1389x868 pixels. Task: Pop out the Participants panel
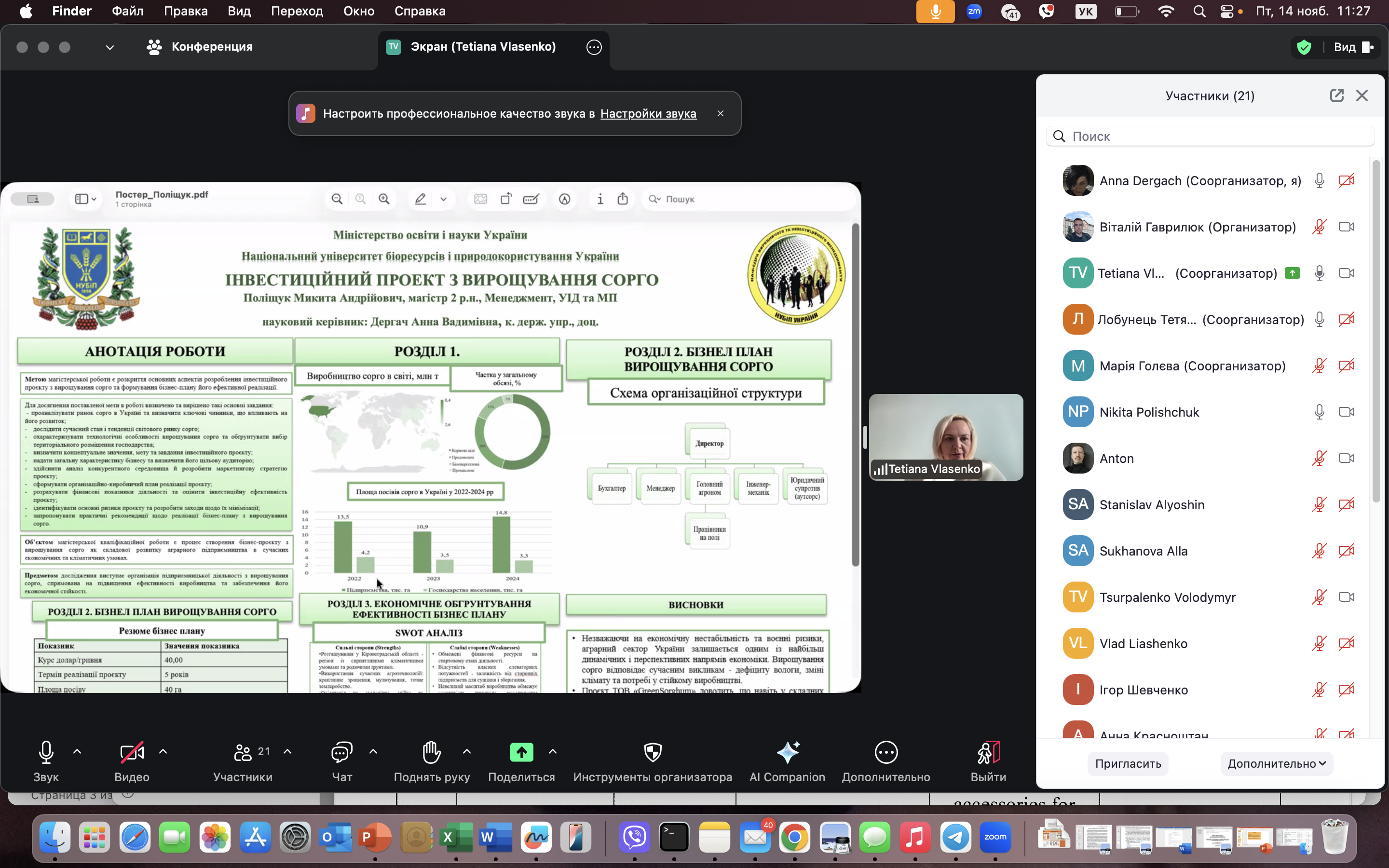tap(1336, 95)
